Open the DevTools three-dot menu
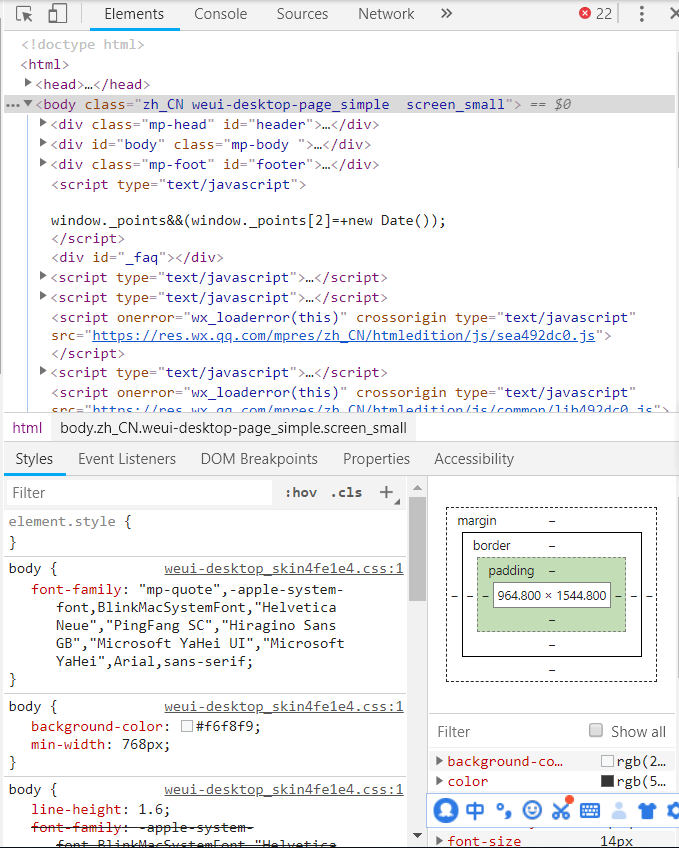 point(642,14)
